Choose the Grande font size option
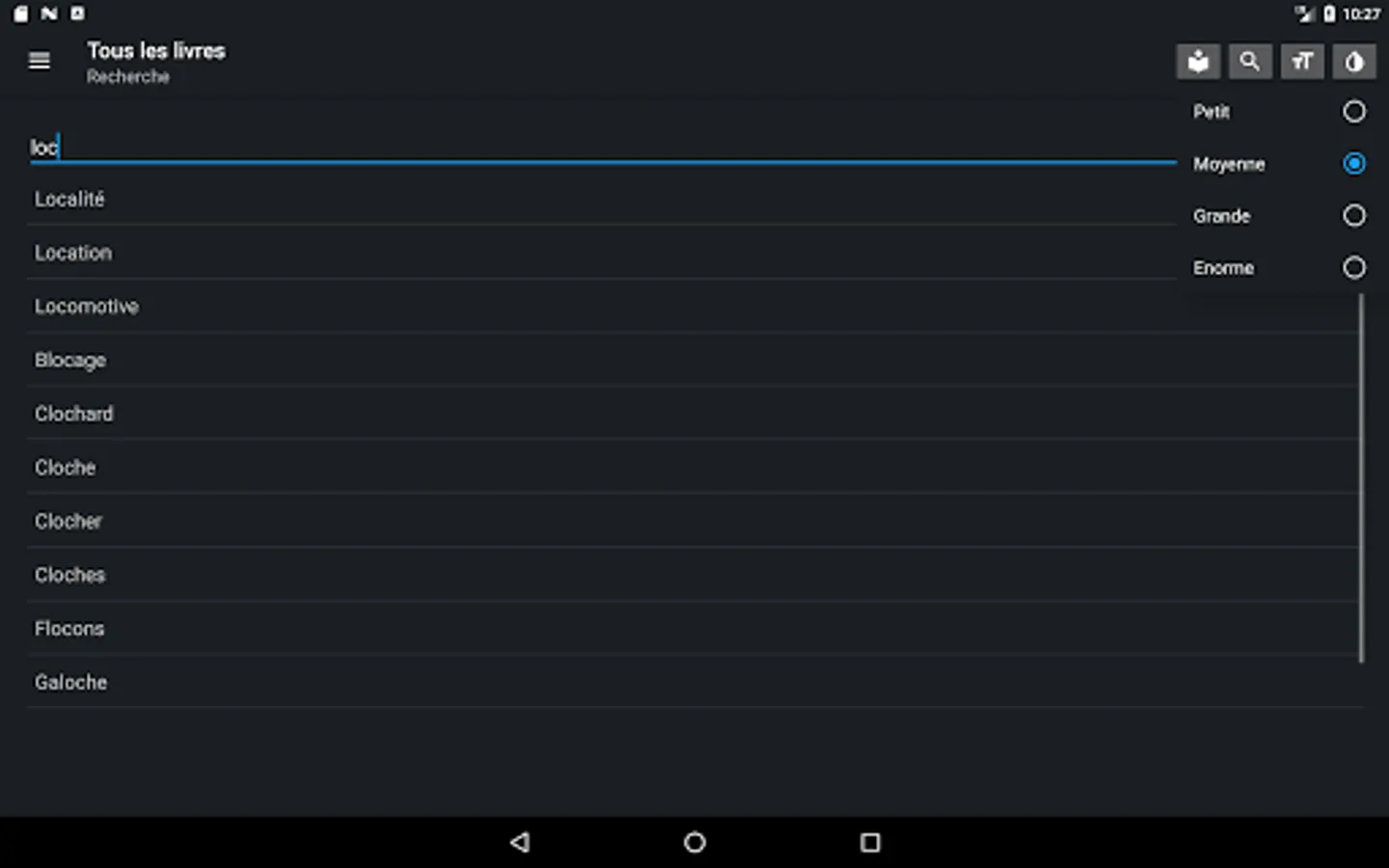The width and height of the screenshot is (1389, 868). pyautogui.click(x=1279, y=216)
